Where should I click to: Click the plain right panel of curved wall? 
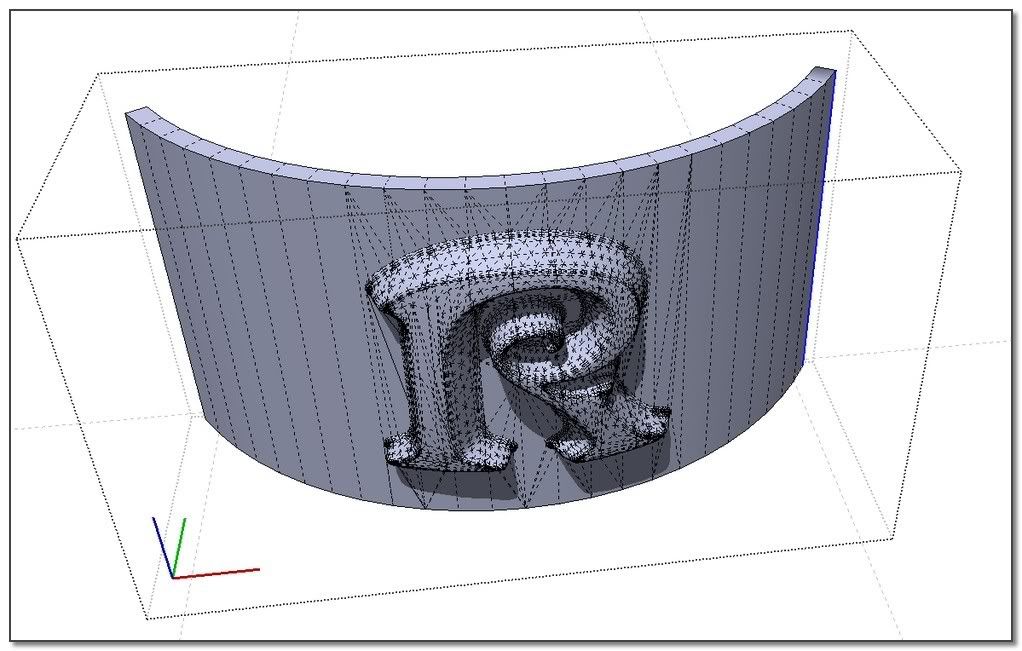730,300
